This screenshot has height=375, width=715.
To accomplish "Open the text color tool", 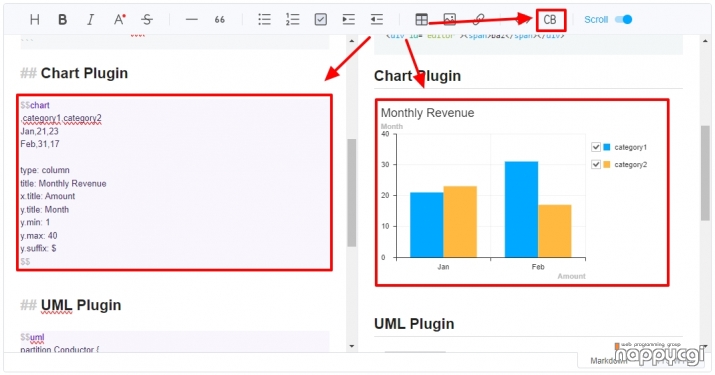I will [x=119, y=20].
